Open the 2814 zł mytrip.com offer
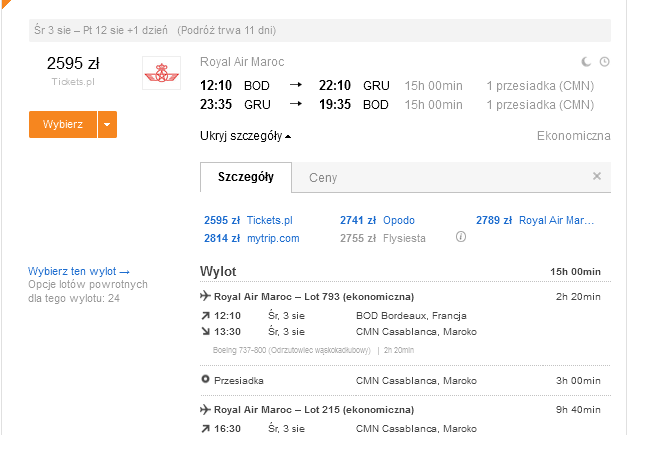The height and width of the screenshot is (471, 659). pyautogui.click(x=252, y=238)
